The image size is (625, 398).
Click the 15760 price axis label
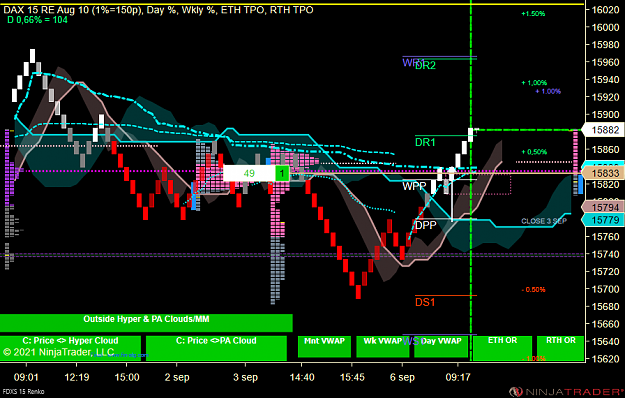[605, 237]
